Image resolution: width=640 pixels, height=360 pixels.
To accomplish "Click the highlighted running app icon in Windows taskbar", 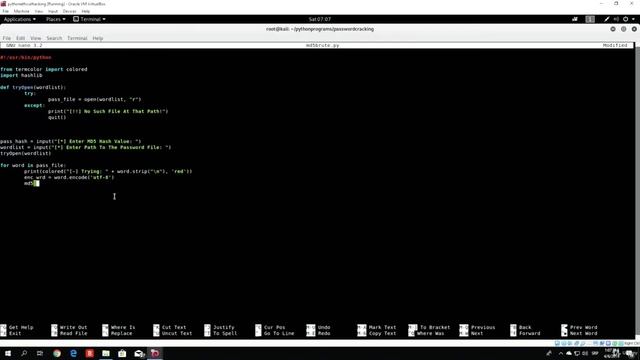I will click(155, 353).
